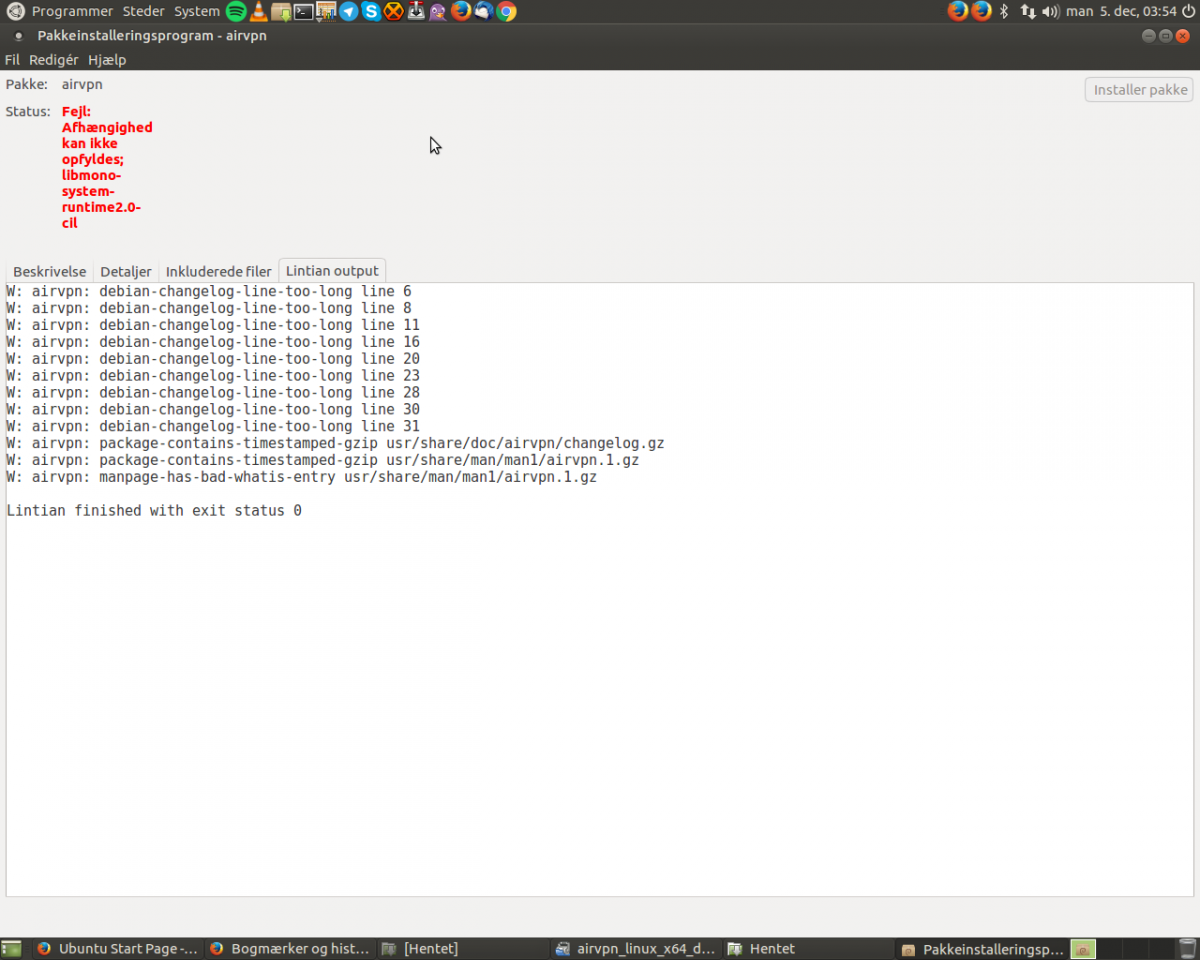Click the orange circle X launcher icon
Viewport: 1200px width, 960px height.
click(x=394, y=11)
